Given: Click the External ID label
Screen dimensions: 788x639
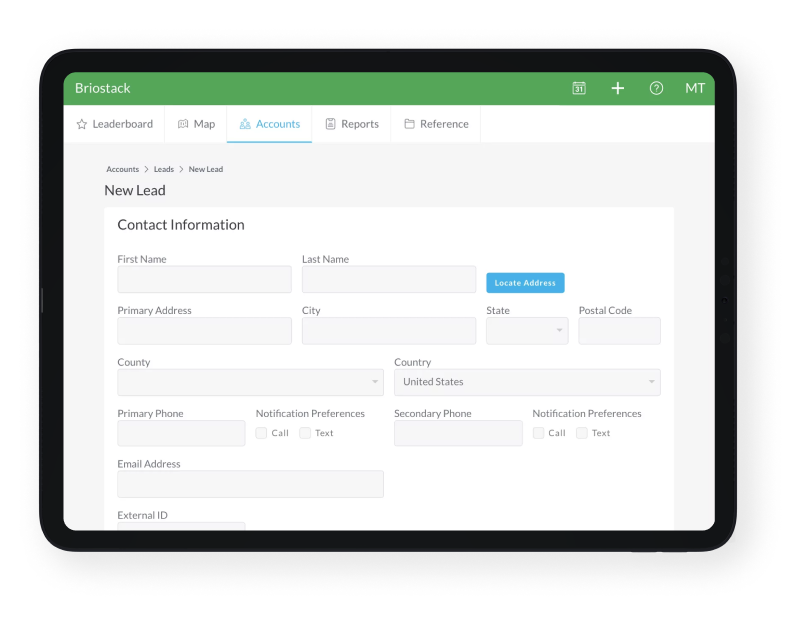Looking at the screenshot, I should pos(142,515).
